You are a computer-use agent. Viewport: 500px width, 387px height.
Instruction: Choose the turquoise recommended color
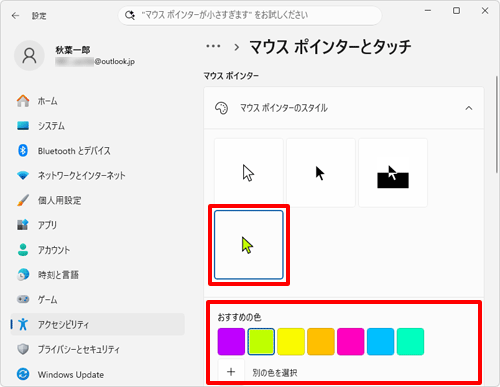(x=410, y=342)
